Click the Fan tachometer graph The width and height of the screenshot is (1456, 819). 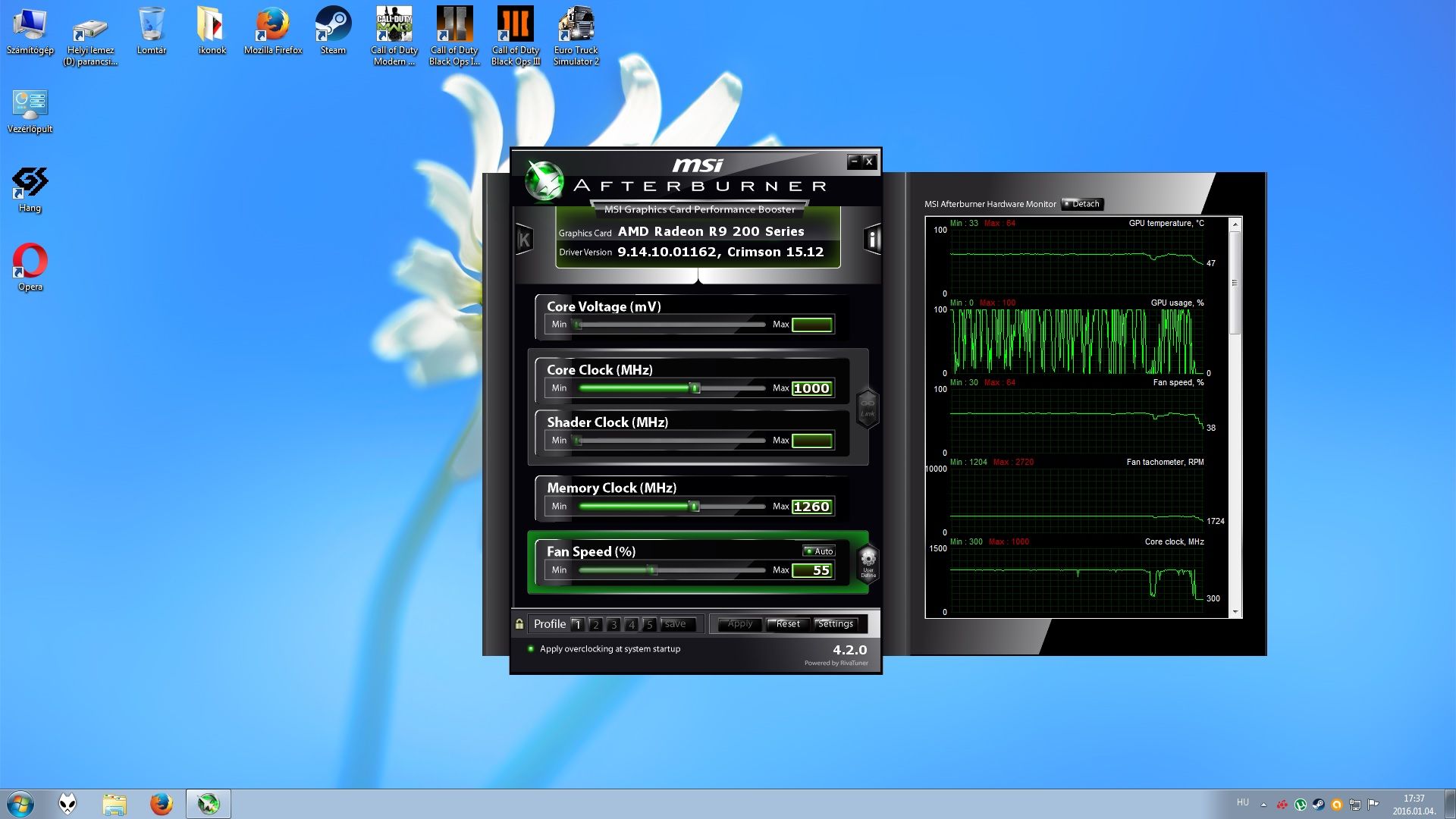pos(1077,500)
